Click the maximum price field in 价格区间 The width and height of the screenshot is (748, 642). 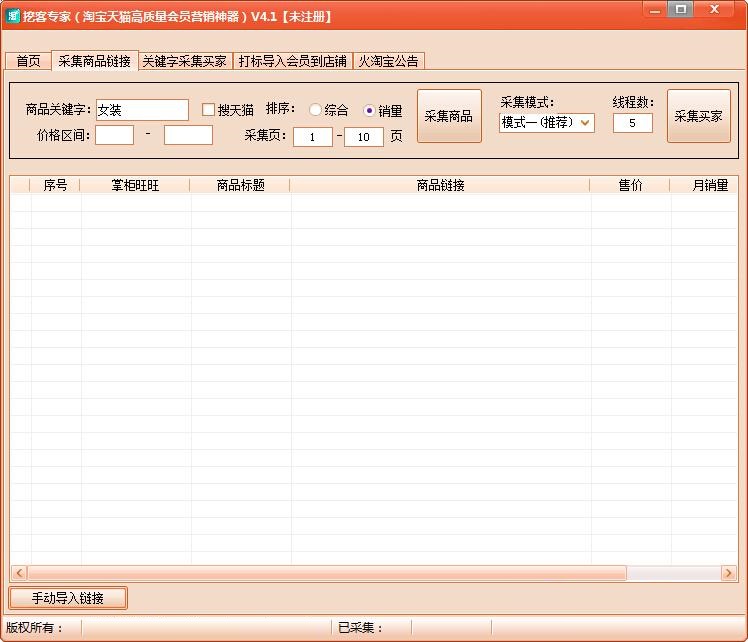[188, 135]
